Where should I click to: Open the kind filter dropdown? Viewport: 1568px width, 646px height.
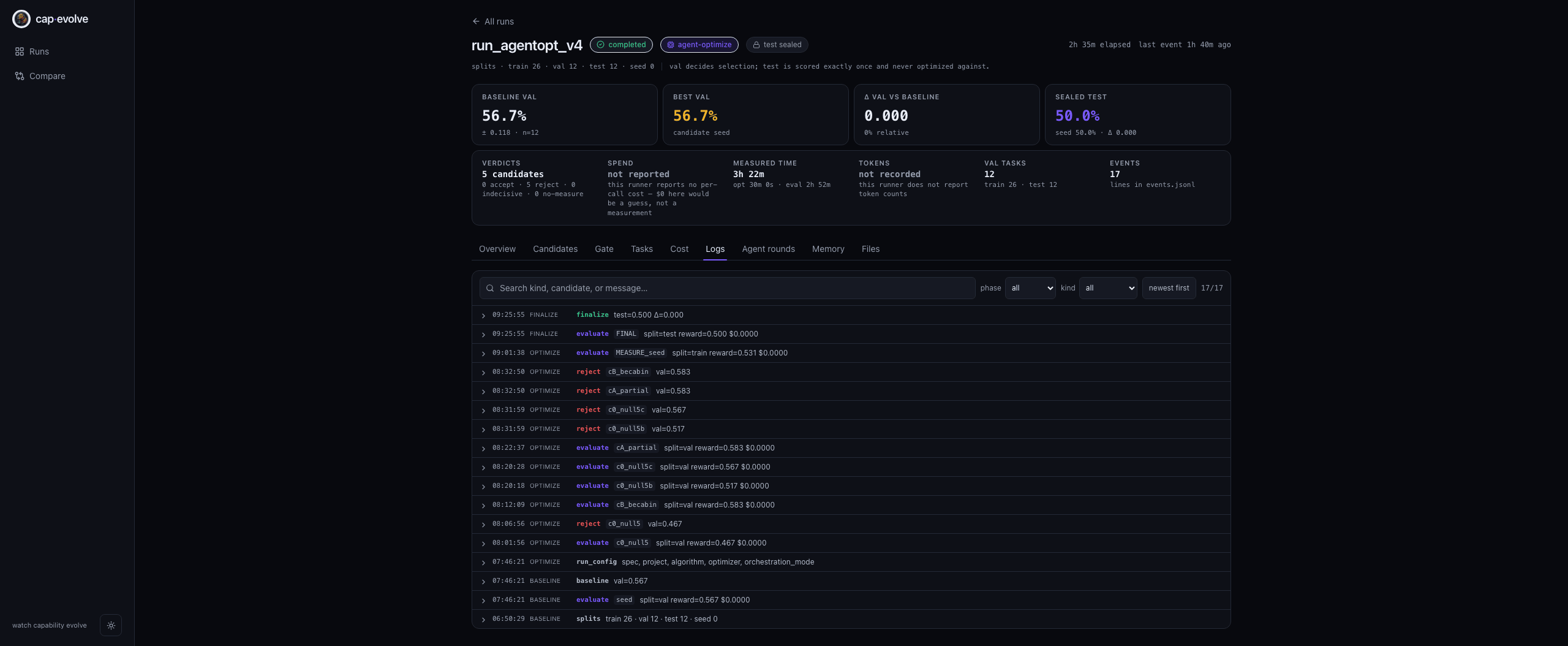1108,288
